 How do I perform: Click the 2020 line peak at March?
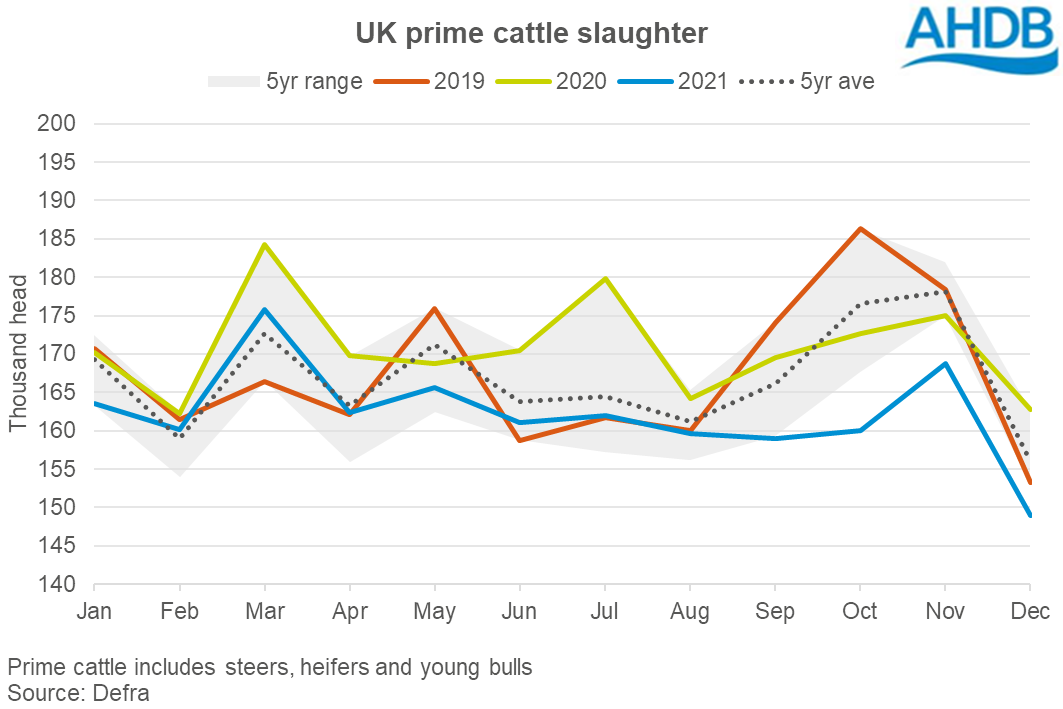click(x=264, y=244)
